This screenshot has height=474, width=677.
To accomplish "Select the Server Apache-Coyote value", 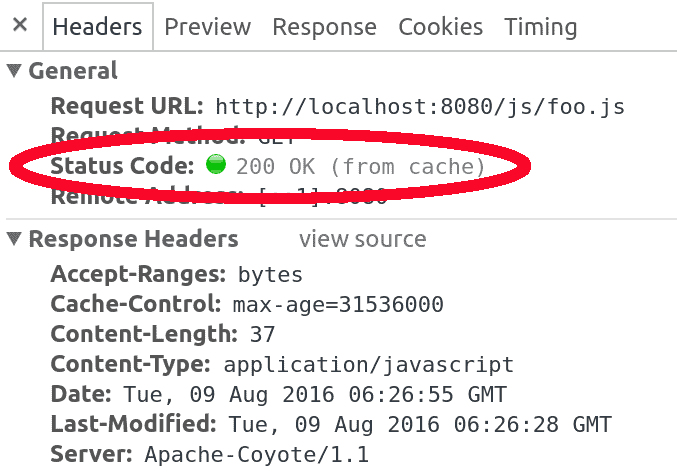I will [x=256, y=456].
